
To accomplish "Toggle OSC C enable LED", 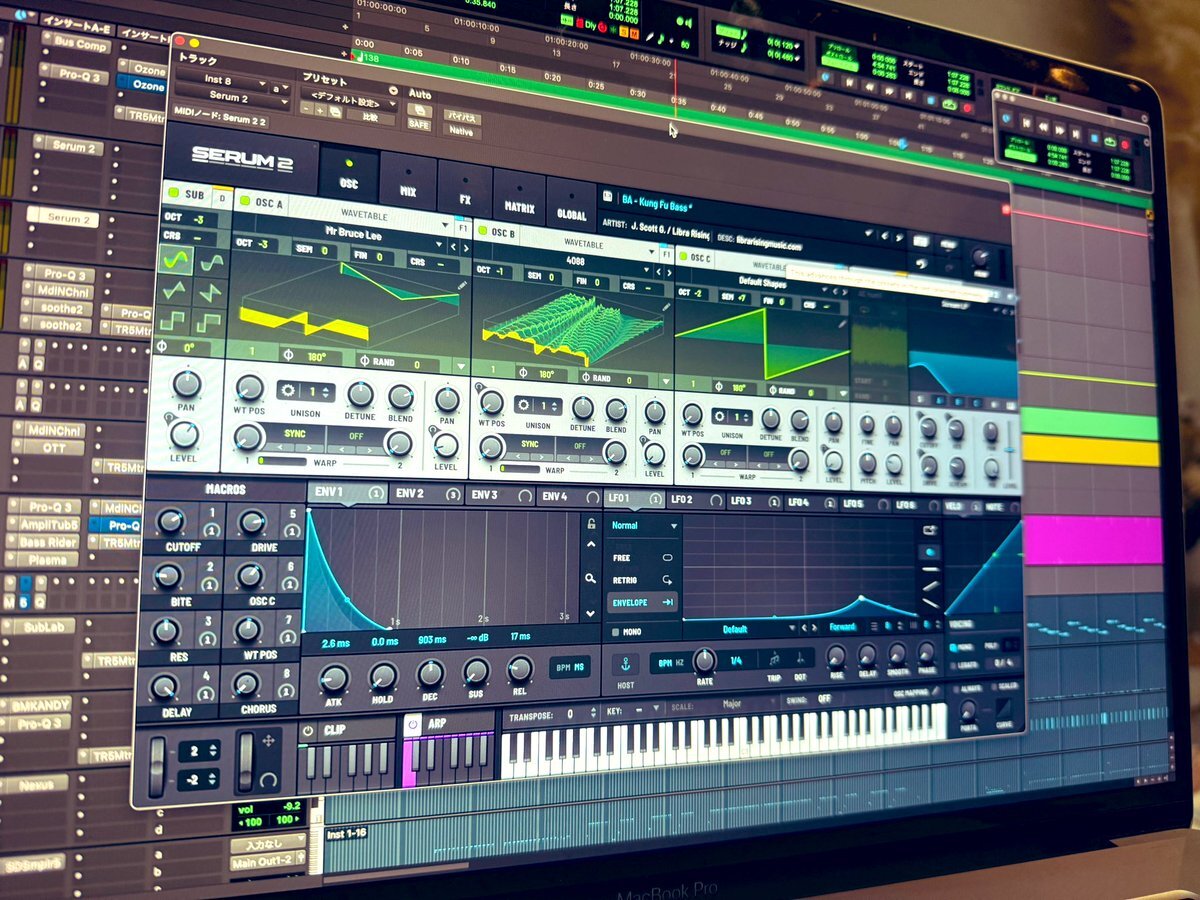I will pyautogui.click(x=682, y=256).
